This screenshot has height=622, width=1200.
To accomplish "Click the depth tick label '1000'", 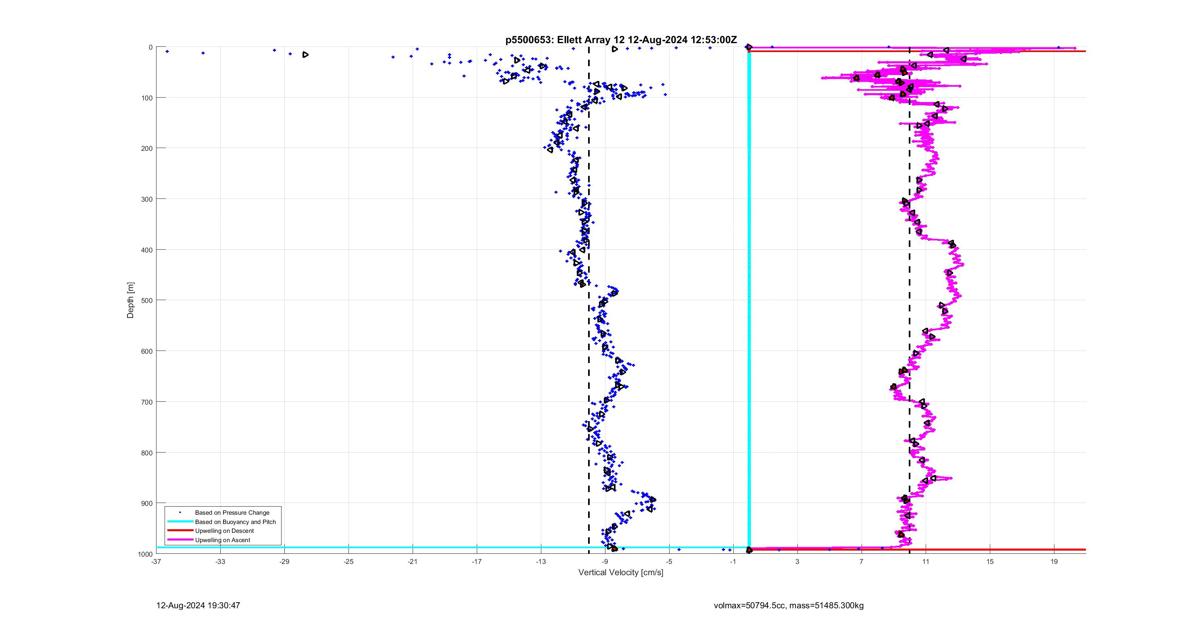I will tap(144, 554).
